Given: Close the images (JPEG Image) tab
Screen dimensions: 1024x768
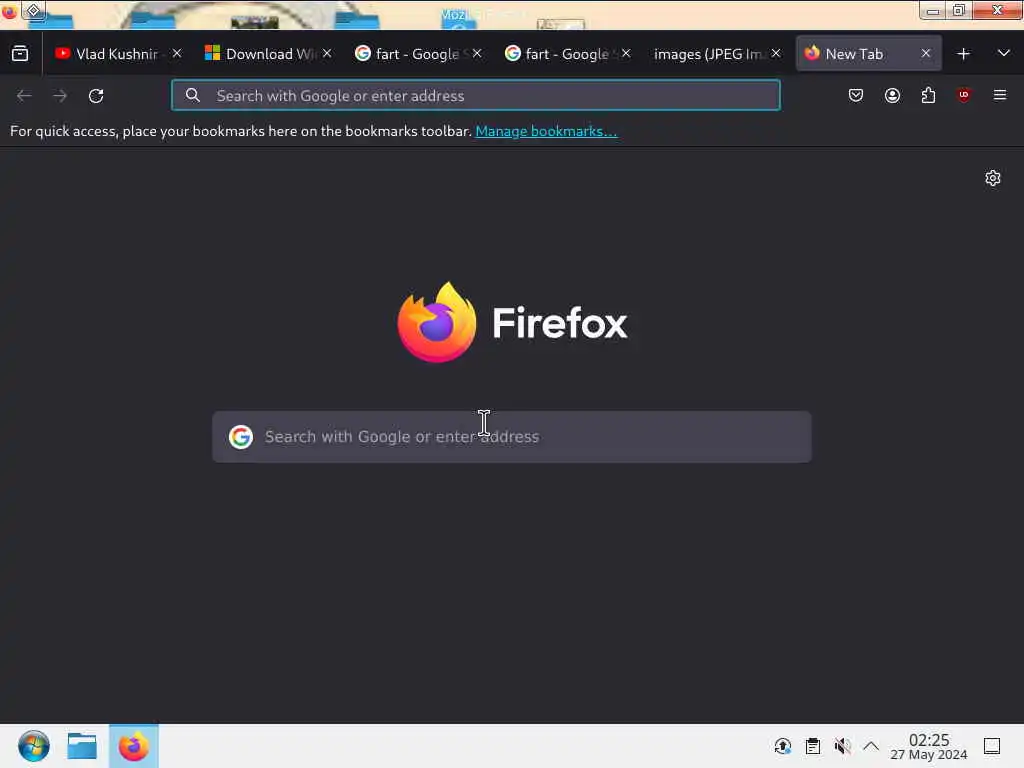Looking at the screenshot, I should [x=776, y=54].
